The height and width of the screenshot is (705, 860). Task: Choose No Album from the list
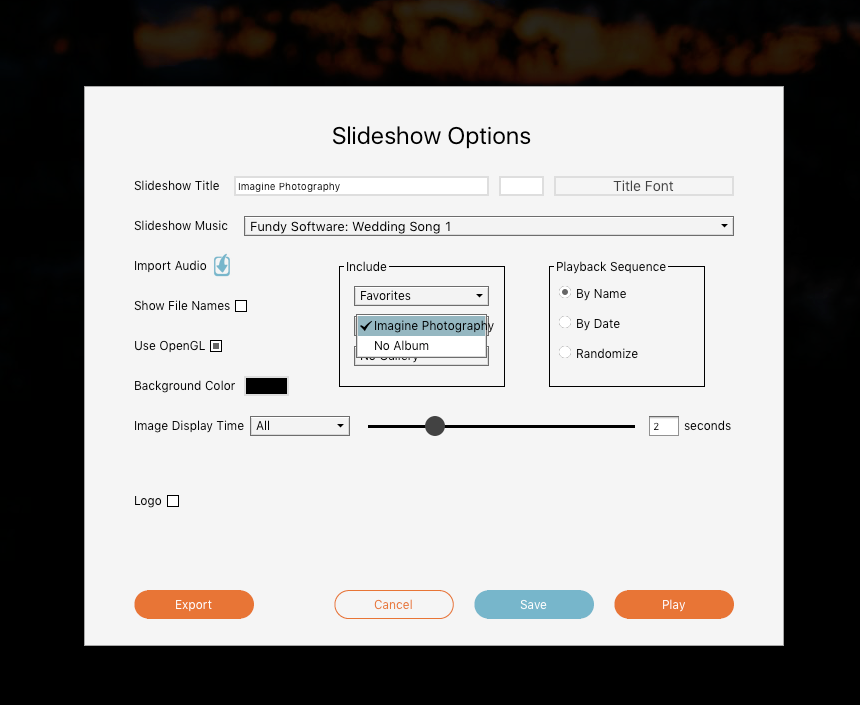(421, 346)
